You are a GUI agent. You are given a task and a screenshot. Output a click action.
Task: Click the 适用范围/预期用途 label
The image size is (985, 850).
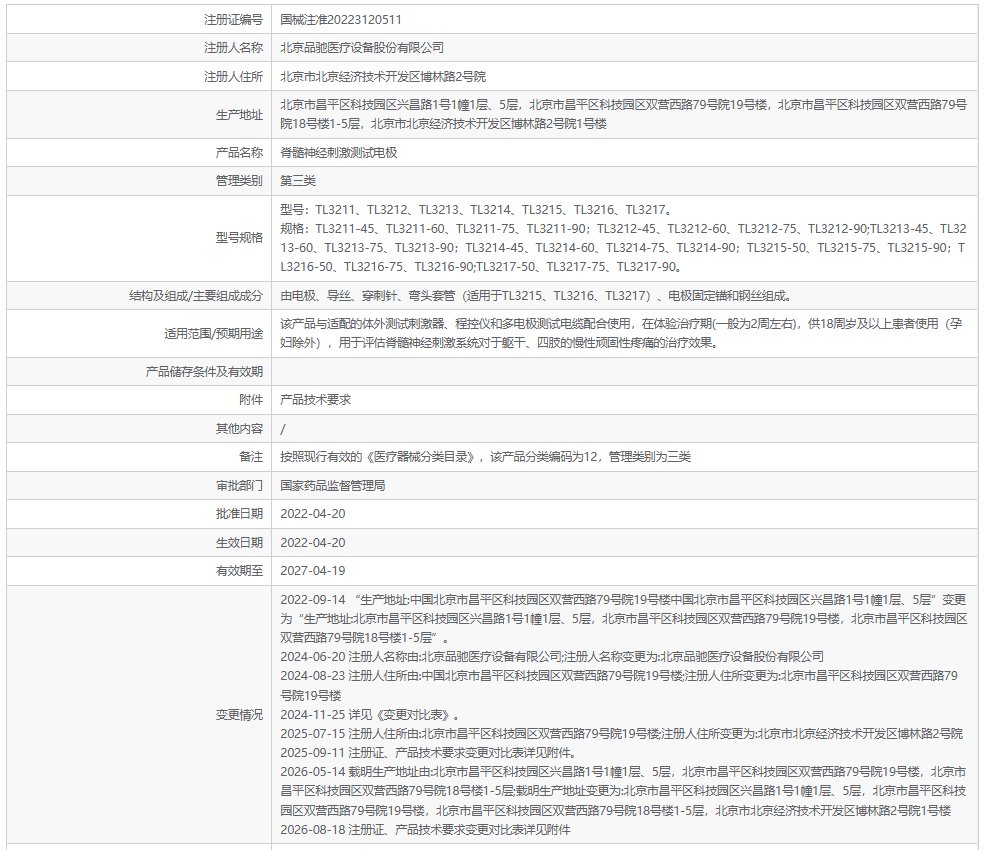214,333
